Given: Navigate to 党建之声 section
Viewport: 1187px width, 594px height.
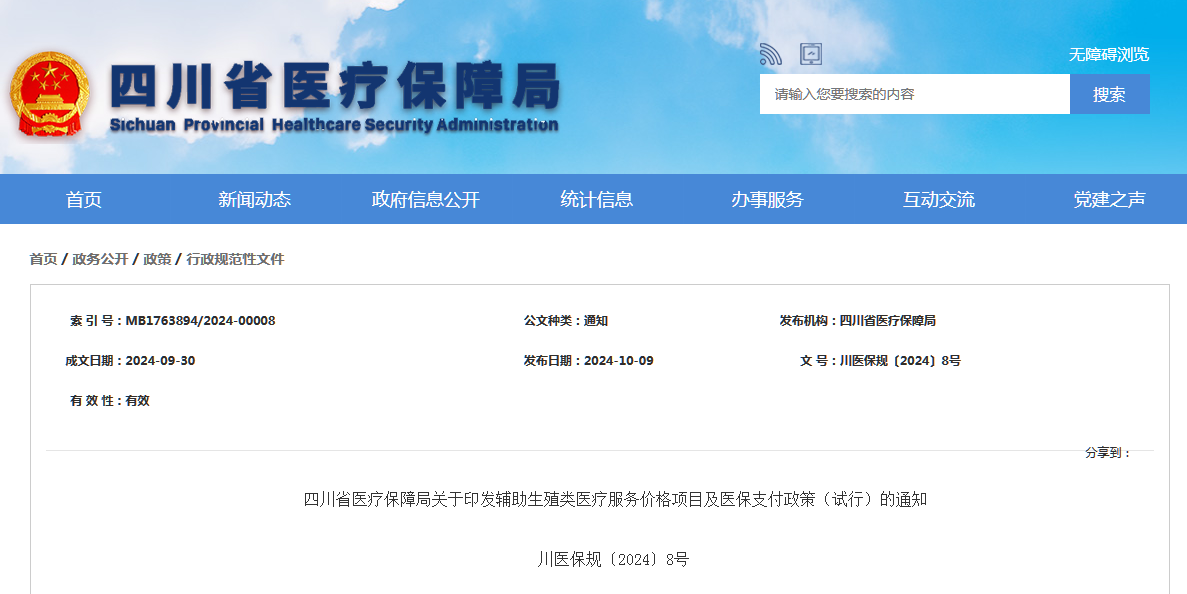Looking at the screenshot, I should pyautogui.click(x=1108, y=199).
